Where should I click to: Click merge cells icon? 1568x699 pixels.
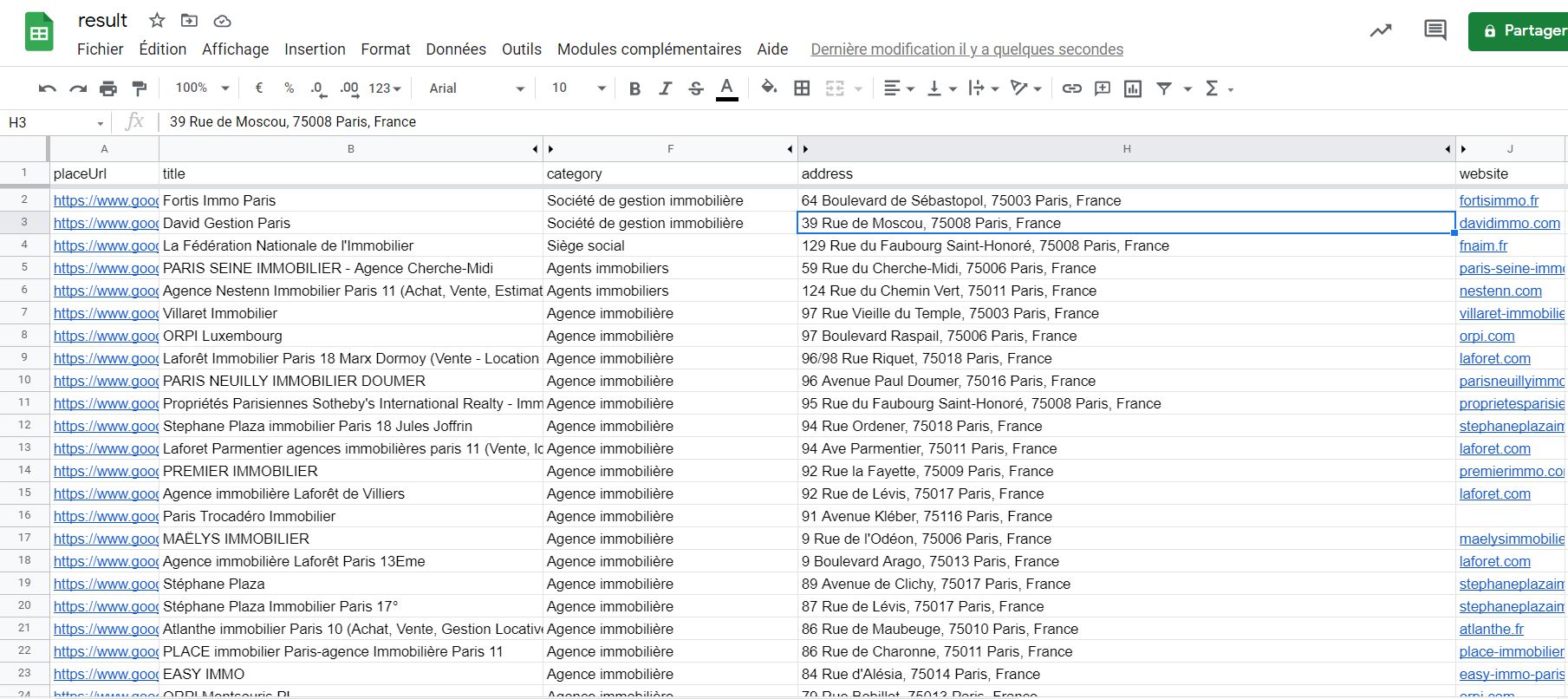835,88
